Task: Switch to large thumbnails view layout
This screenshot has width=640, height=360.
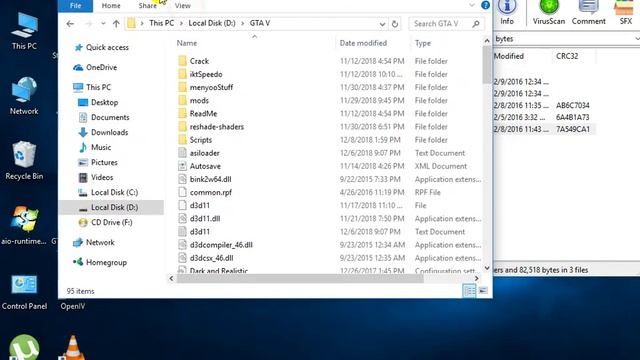Action: [x=483, y=291]
